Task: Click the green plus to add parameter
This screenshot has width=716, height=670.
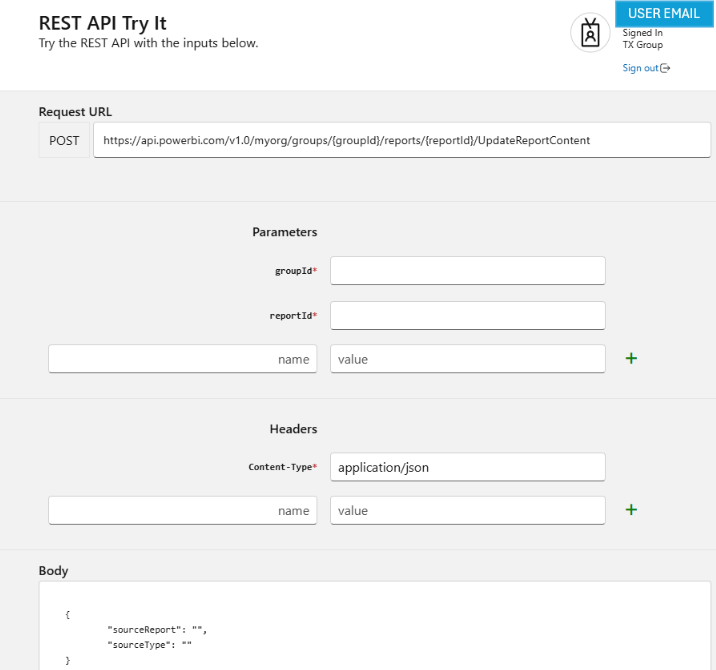Action: [x=631, y=358]
